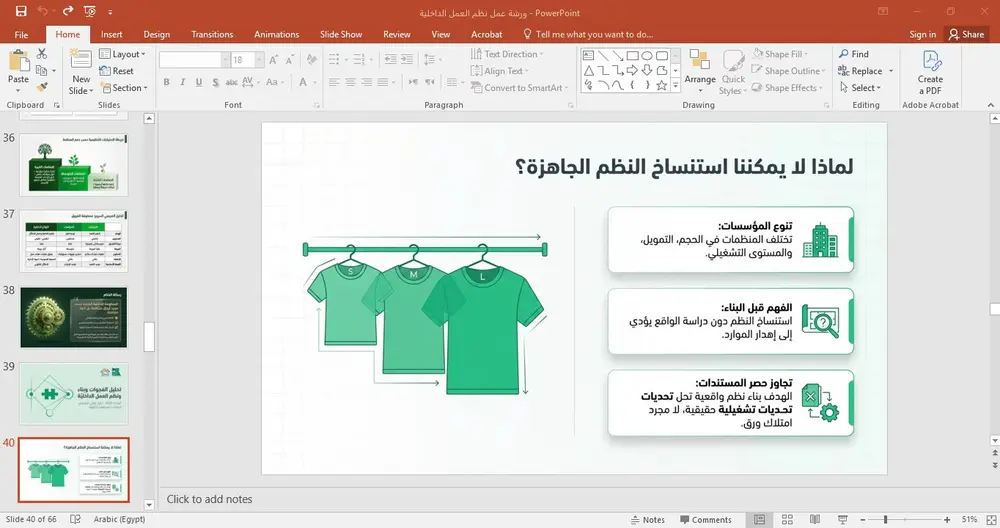Select the rectangle shape in shapes gallery
1000x528 pixels.
(x=632, y=55)
